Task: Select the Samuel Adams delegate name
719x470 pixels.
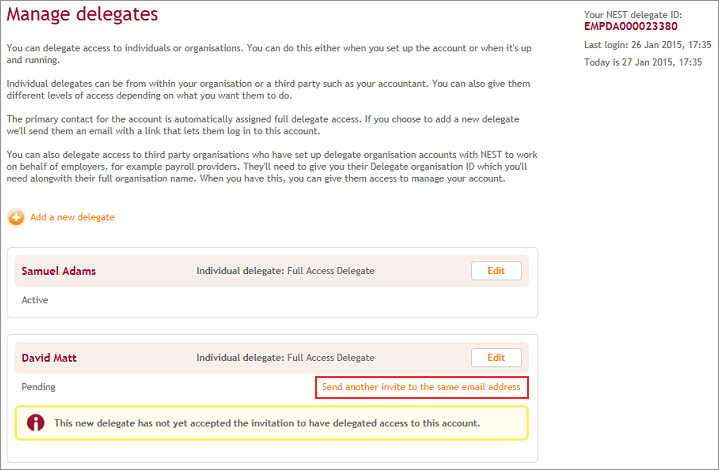Action: coord(59,271)
